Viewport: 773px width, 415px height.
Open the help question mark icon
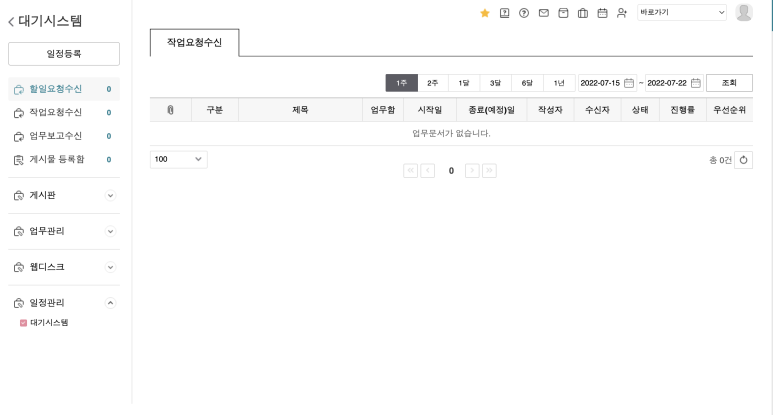coord(524,13)
